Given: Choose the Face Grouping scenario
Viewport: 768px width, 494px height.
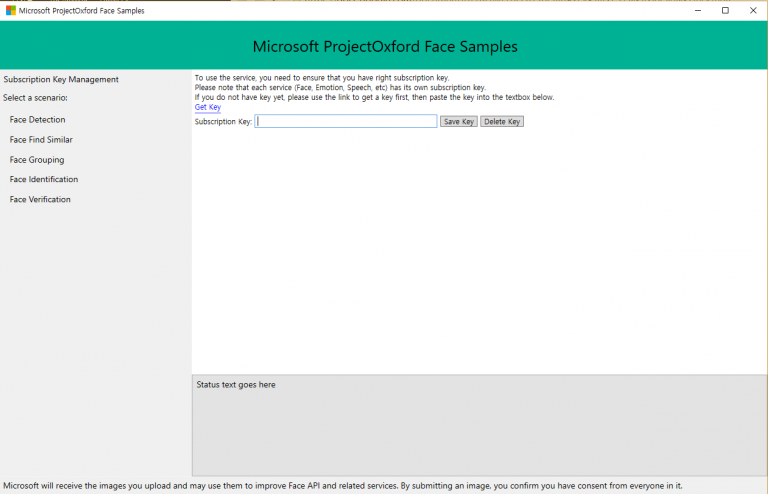Looking at the screenshot, I should click(x=37, y=160).
